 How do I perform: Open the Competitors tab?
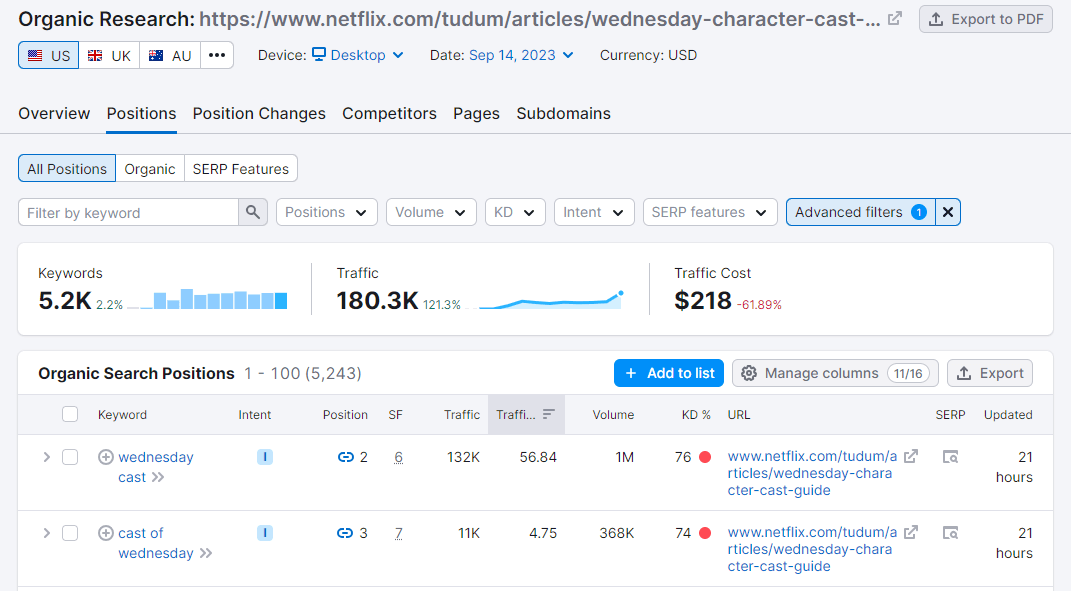(389, 113)
